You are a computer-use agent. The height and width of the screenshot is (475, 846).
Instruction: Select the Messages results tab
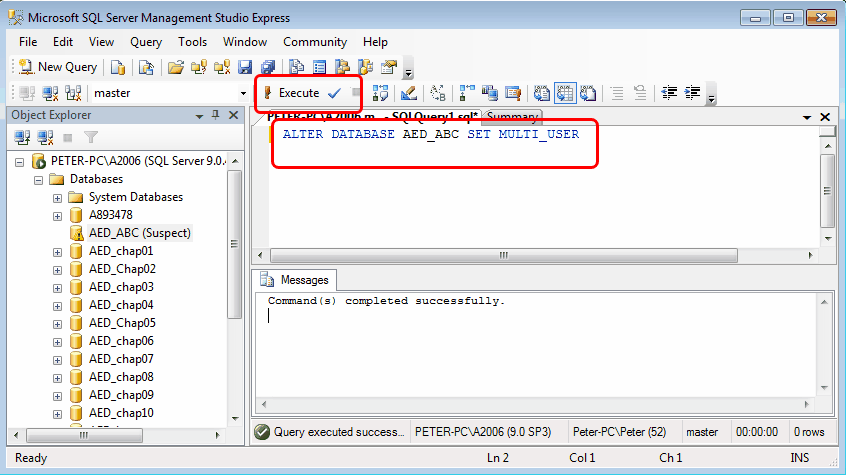point(295,280)
